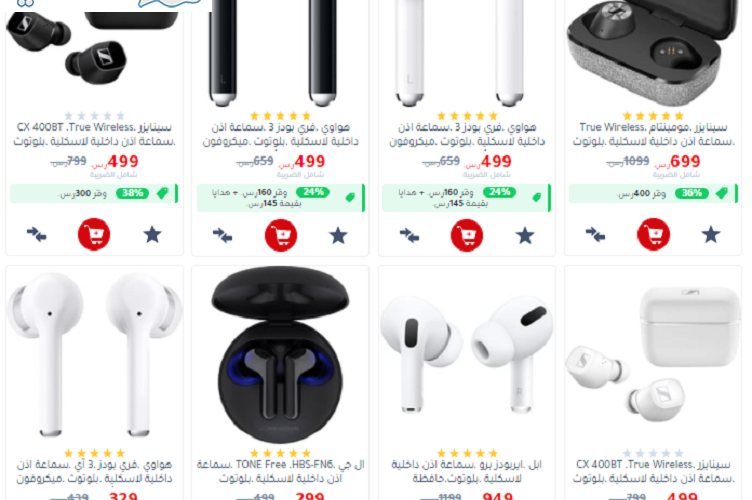
Task: Favorite the black Sennheiser CX 400BT with star
Action: 153,234
